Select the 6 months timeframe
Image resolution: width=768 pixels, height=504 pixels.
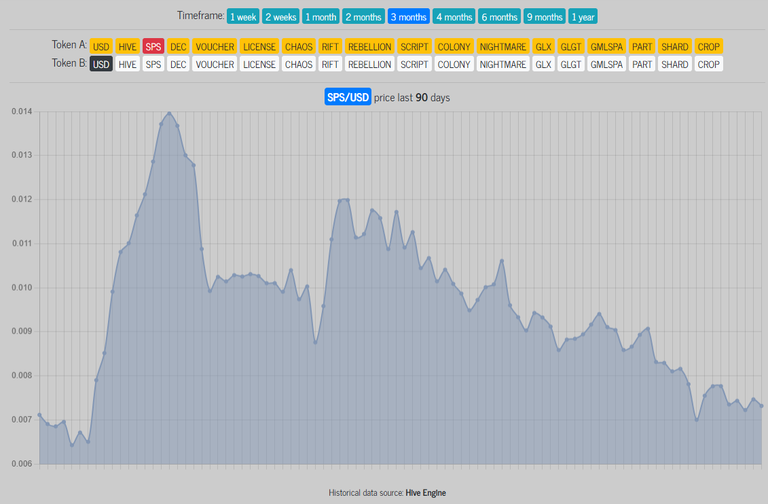499,17
